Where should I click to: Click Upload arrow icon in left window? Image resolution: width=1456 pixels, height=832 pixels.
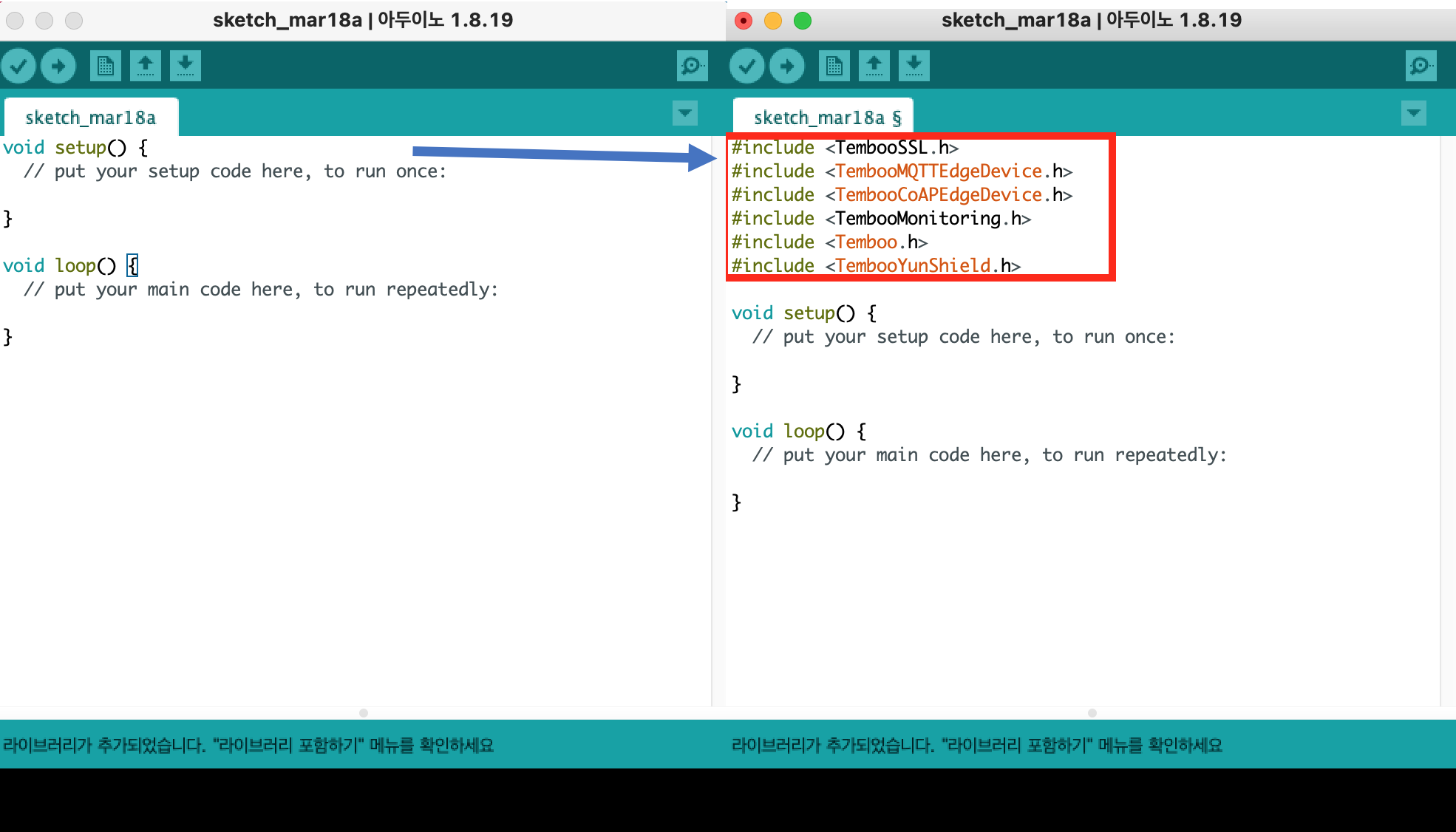click(x=58, y=66)
